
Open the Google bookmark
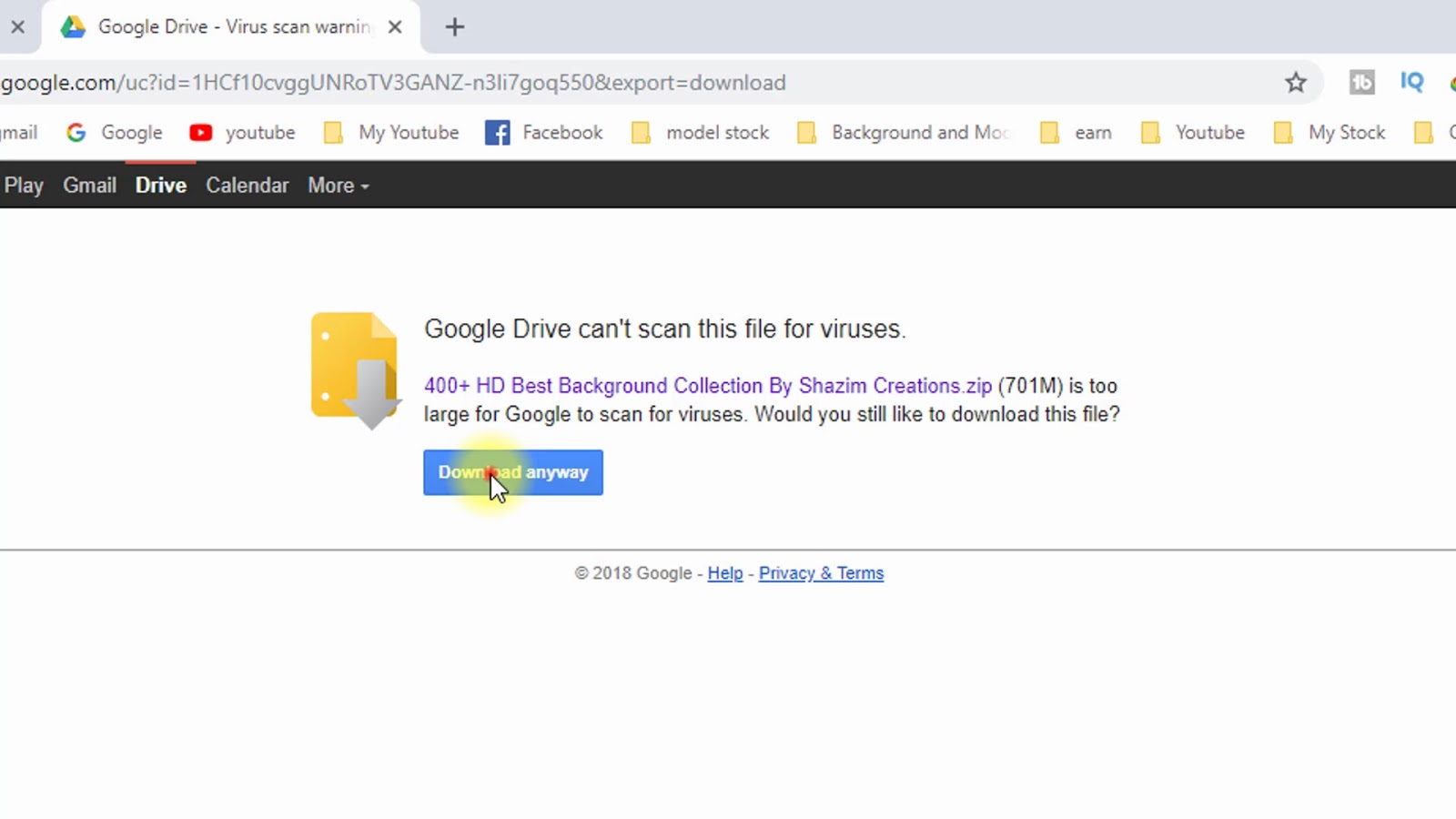(115, 133)
